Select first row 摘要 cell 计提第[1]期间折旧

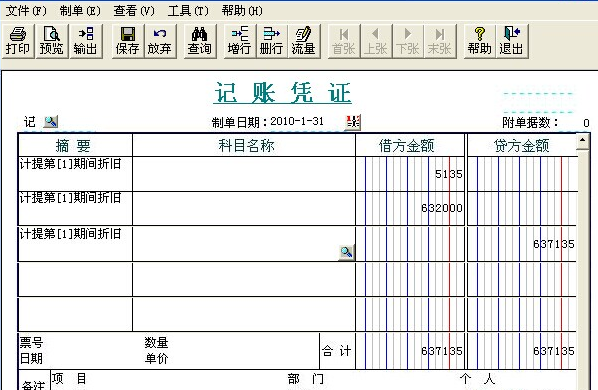click(75, 174)
